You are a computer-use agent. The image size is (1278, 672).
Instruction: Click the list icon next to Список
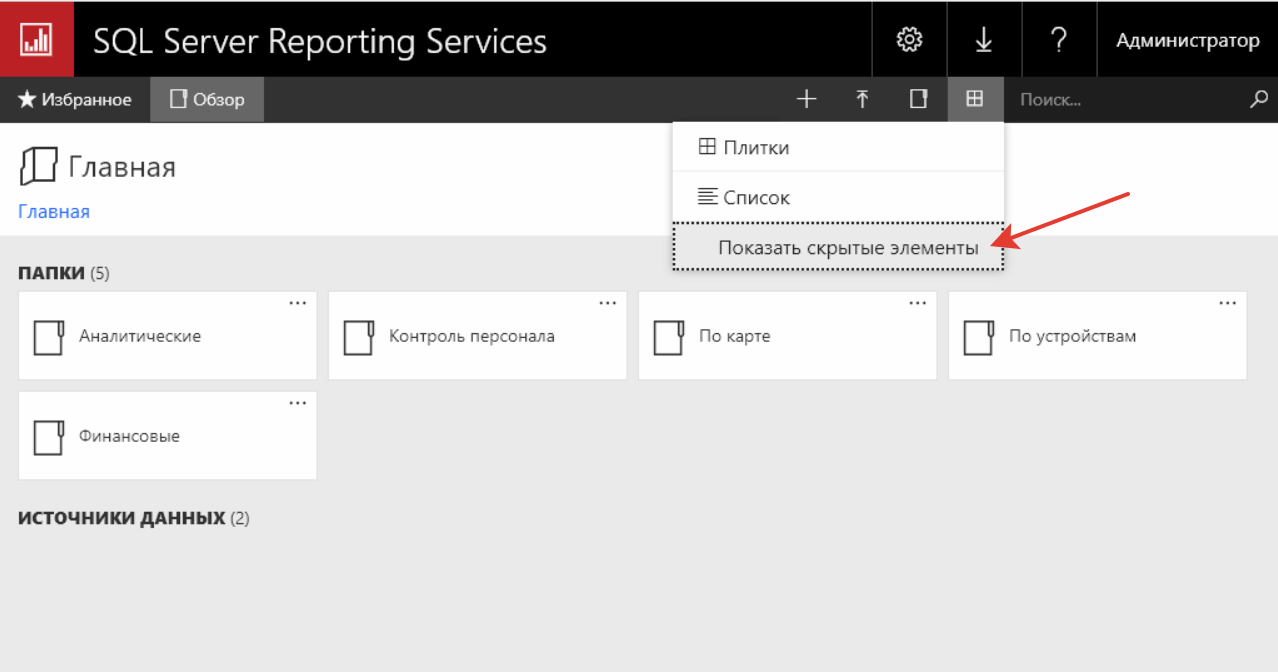pyautogui.click(x=707, y=196)
